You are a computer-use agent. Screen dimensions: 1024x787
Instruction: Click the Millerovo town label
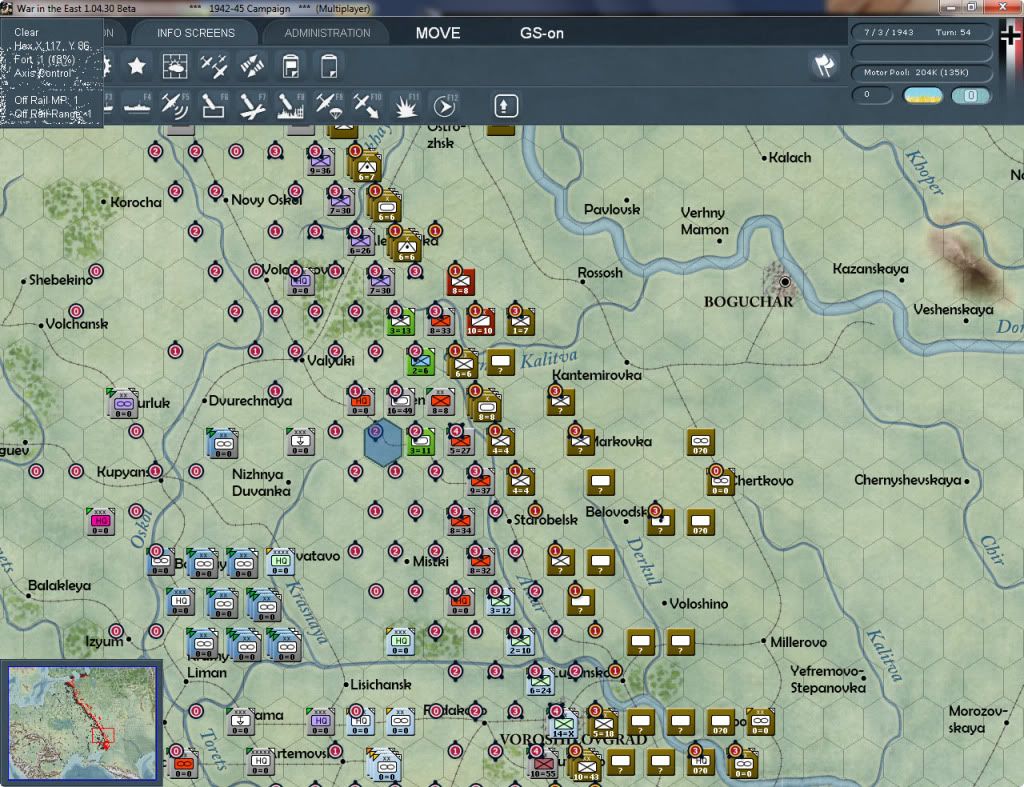click(798, 642)
